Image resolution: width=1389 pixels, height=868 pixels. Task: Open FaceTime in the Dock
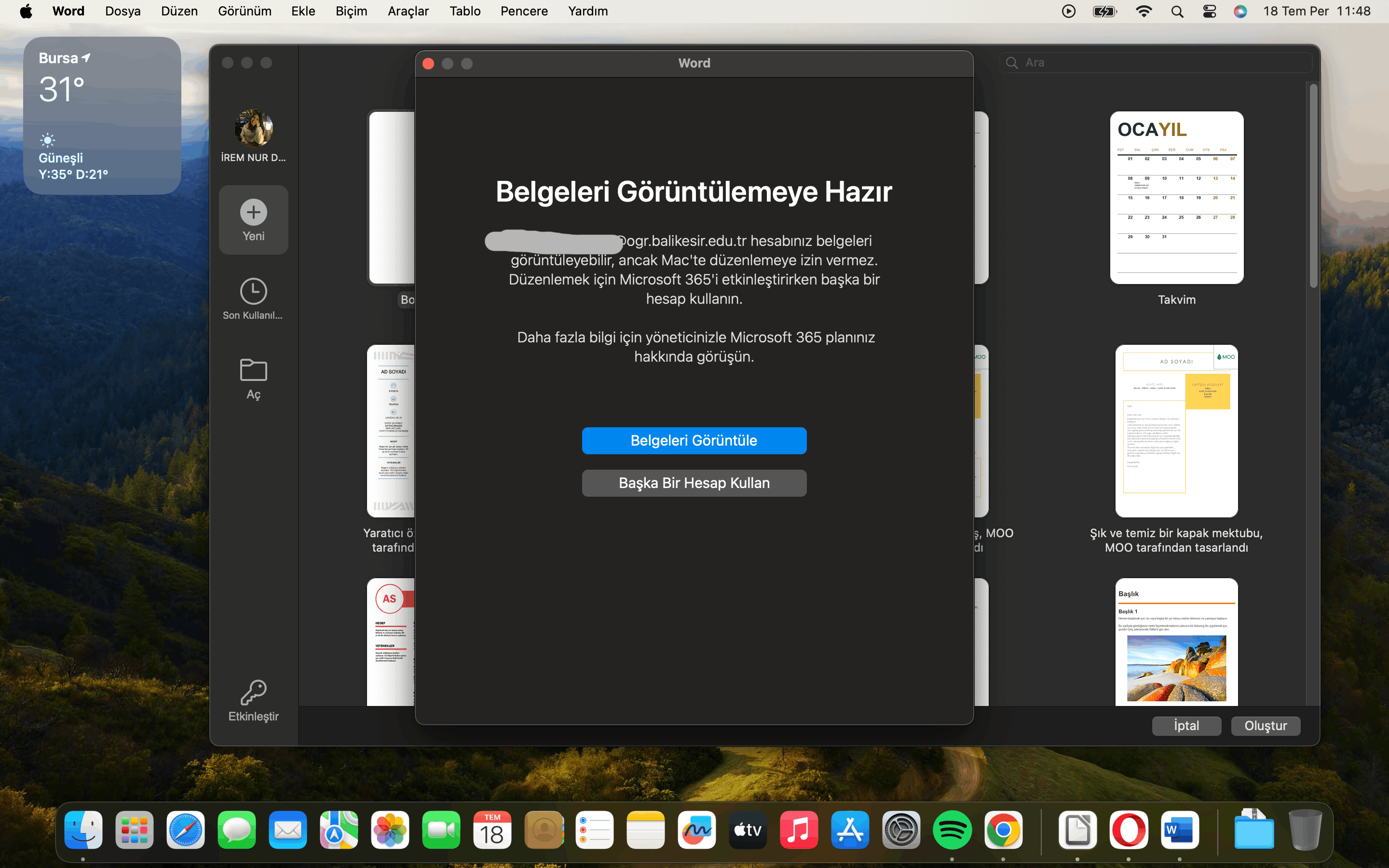coord(441,829)
